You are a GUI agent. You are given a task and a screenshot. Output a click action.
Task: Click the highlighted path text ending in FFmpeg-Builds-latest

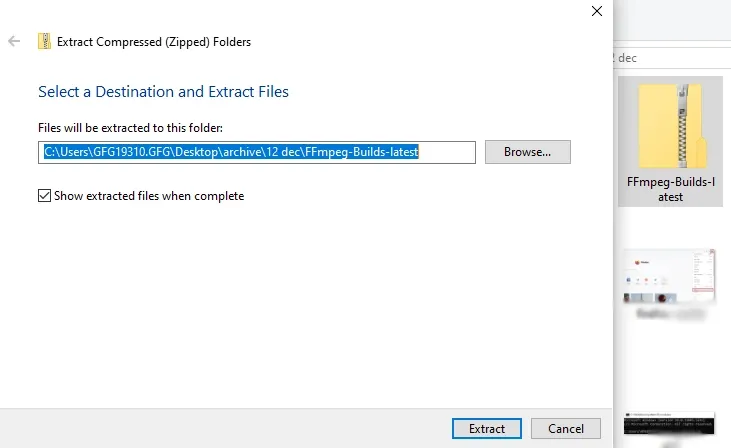[231, 152]
